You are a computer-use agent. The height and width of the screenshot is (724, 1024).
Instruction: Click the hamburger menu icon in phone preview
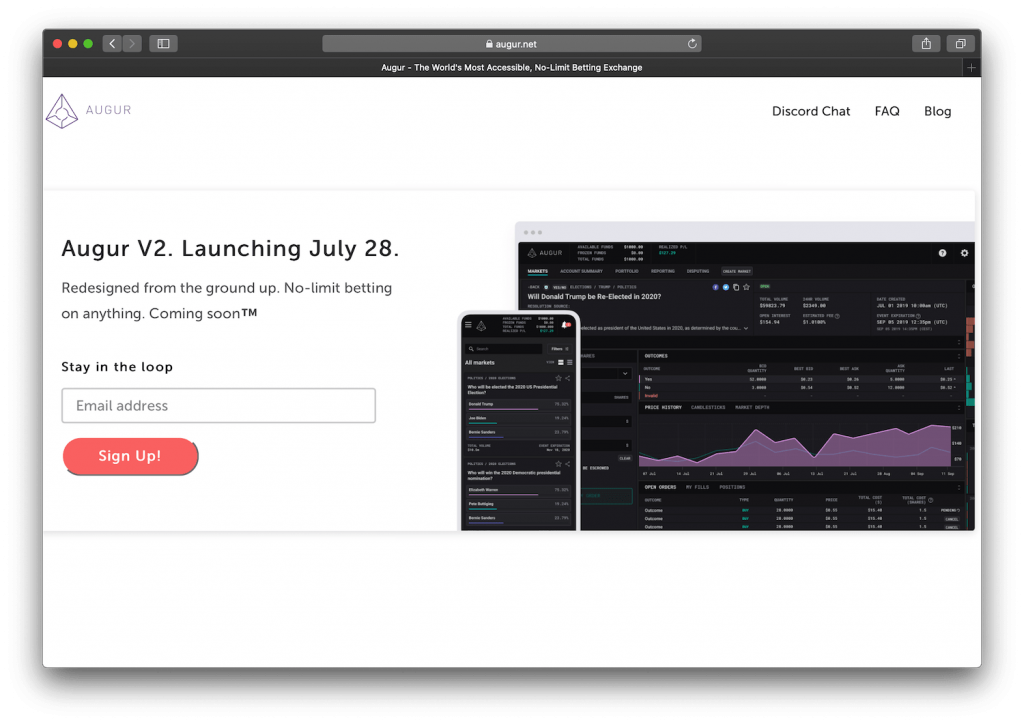click(468, 324)
